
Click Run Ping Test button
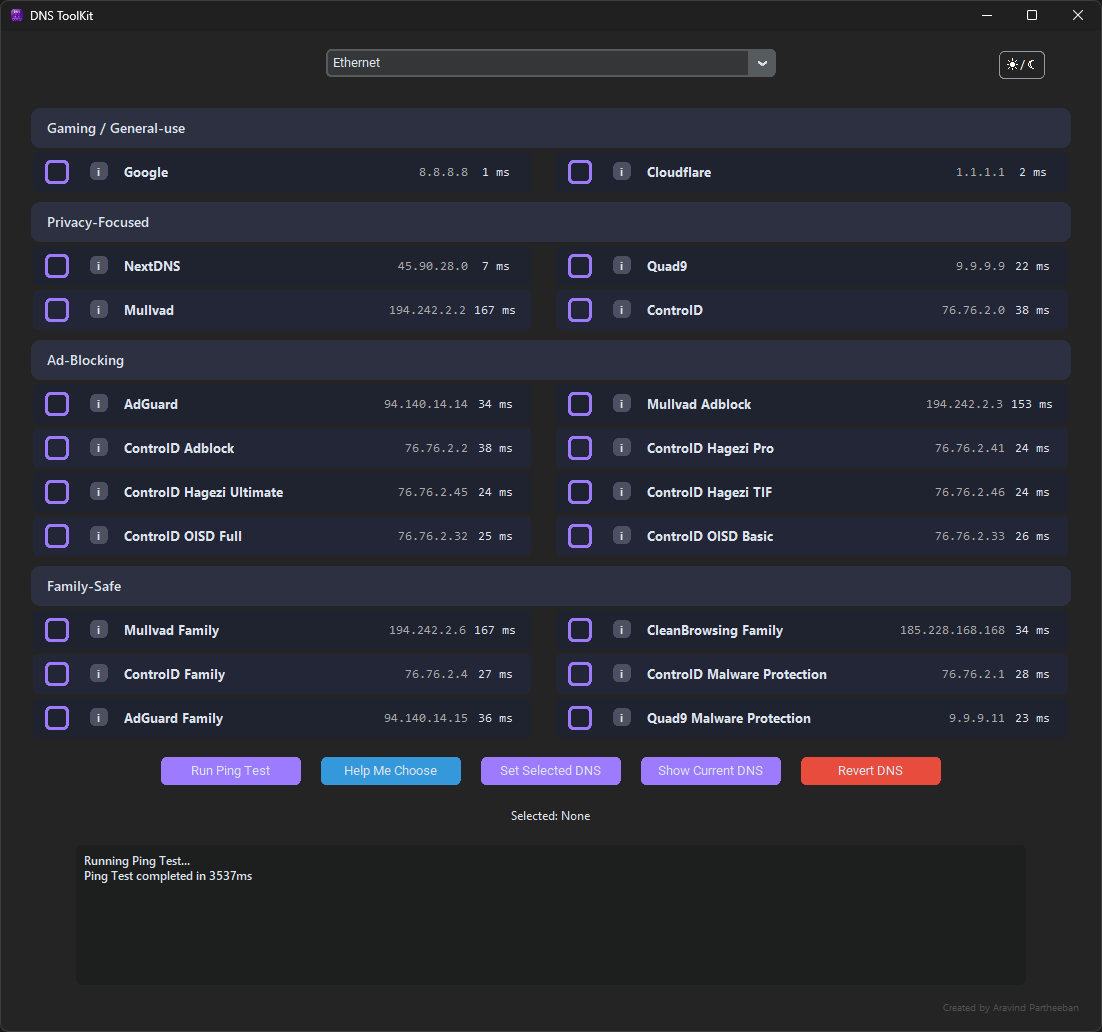(231, 770)
